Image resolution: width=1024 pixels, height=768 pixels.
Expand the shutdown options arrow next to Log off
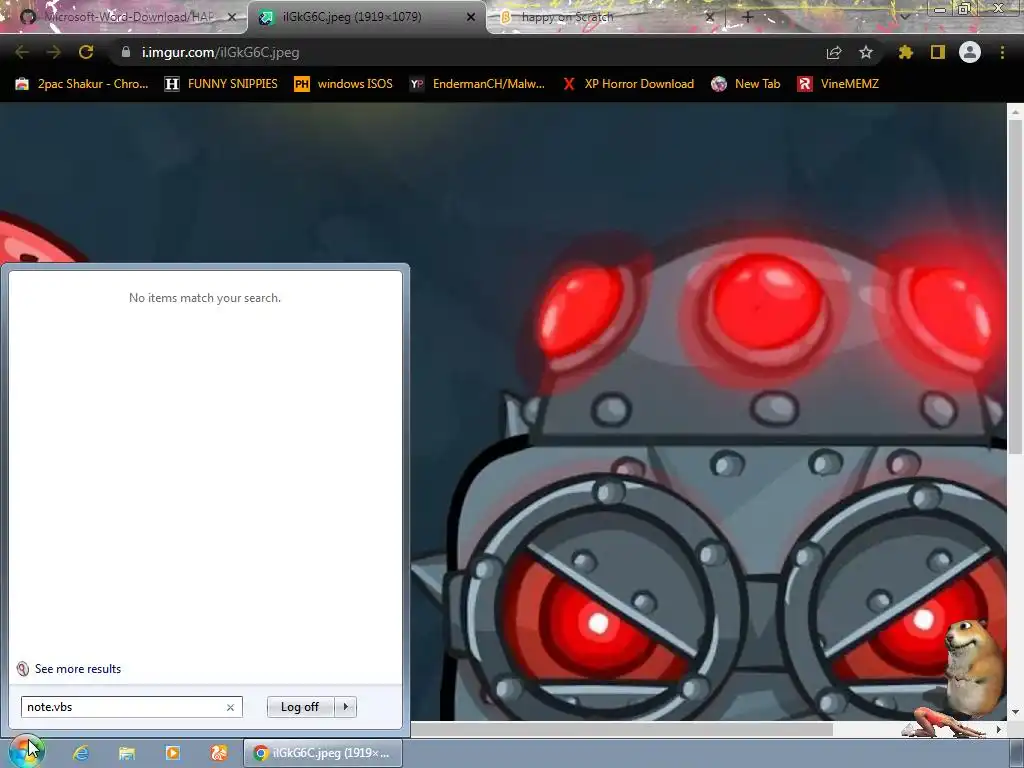[x=345, y=707]
